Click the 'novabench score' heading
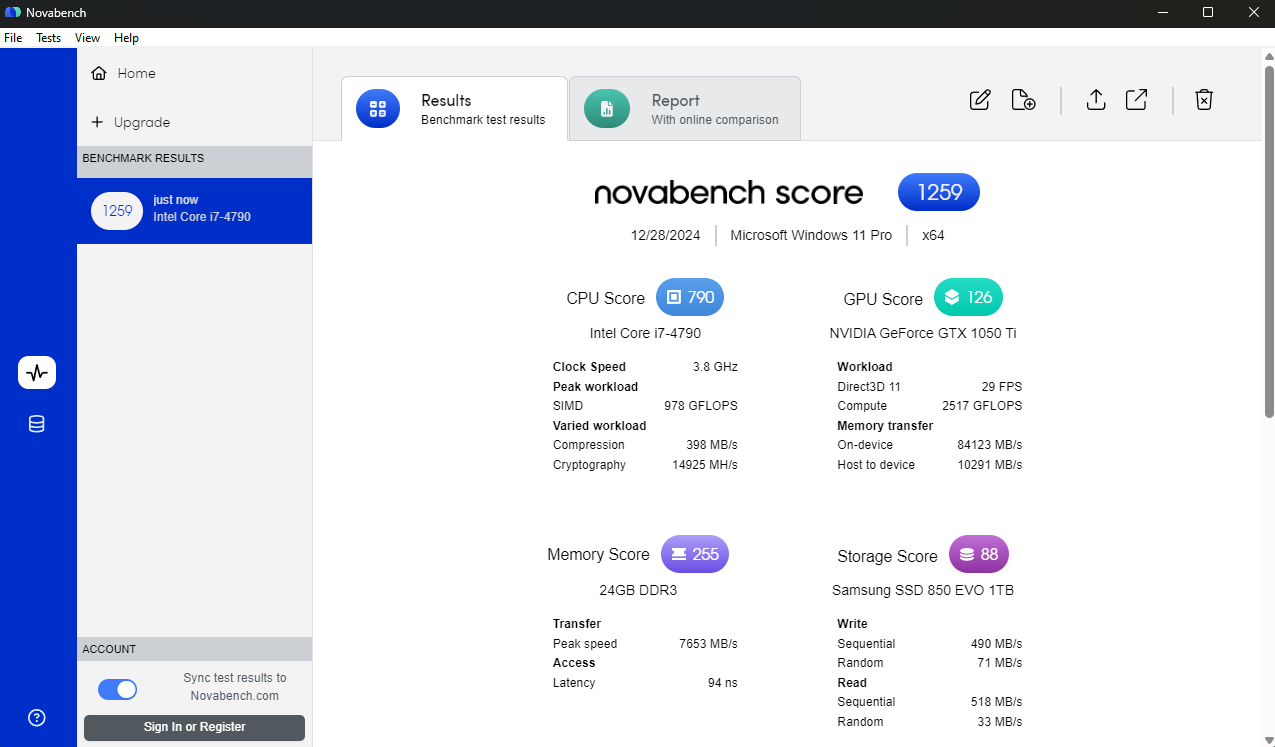 tap(729, 192)
